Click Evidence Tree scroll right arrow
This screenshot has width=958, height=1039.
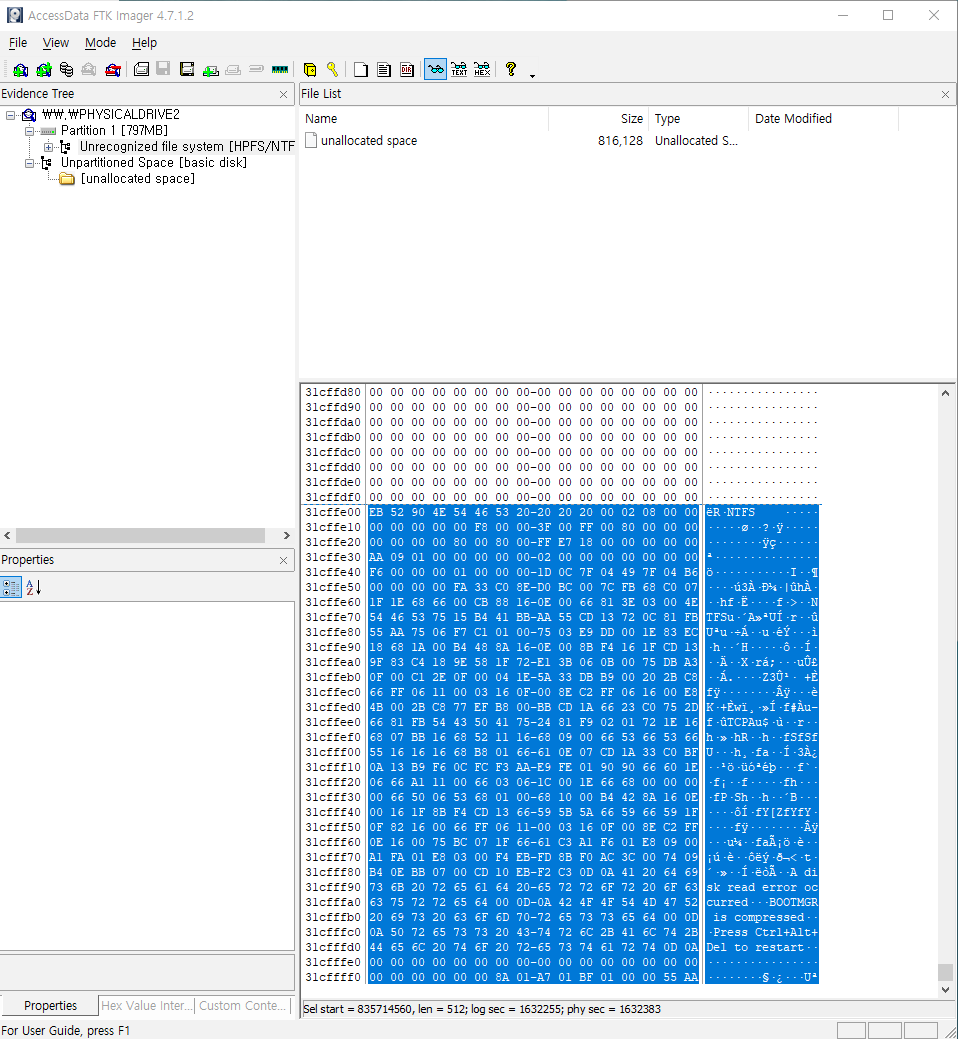point(286,535)
